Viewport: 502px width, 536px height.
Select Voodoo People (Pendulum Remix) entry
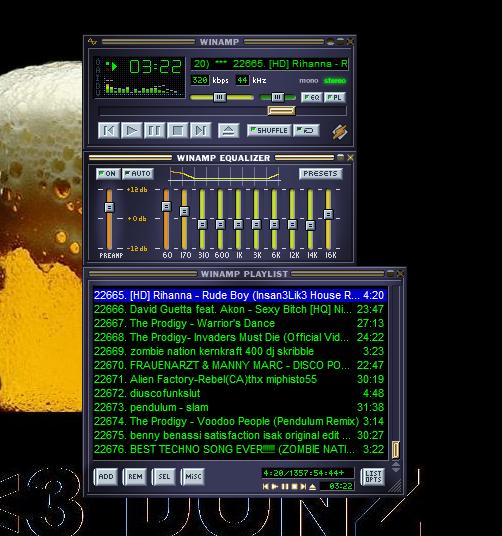[x=239, y=421]
